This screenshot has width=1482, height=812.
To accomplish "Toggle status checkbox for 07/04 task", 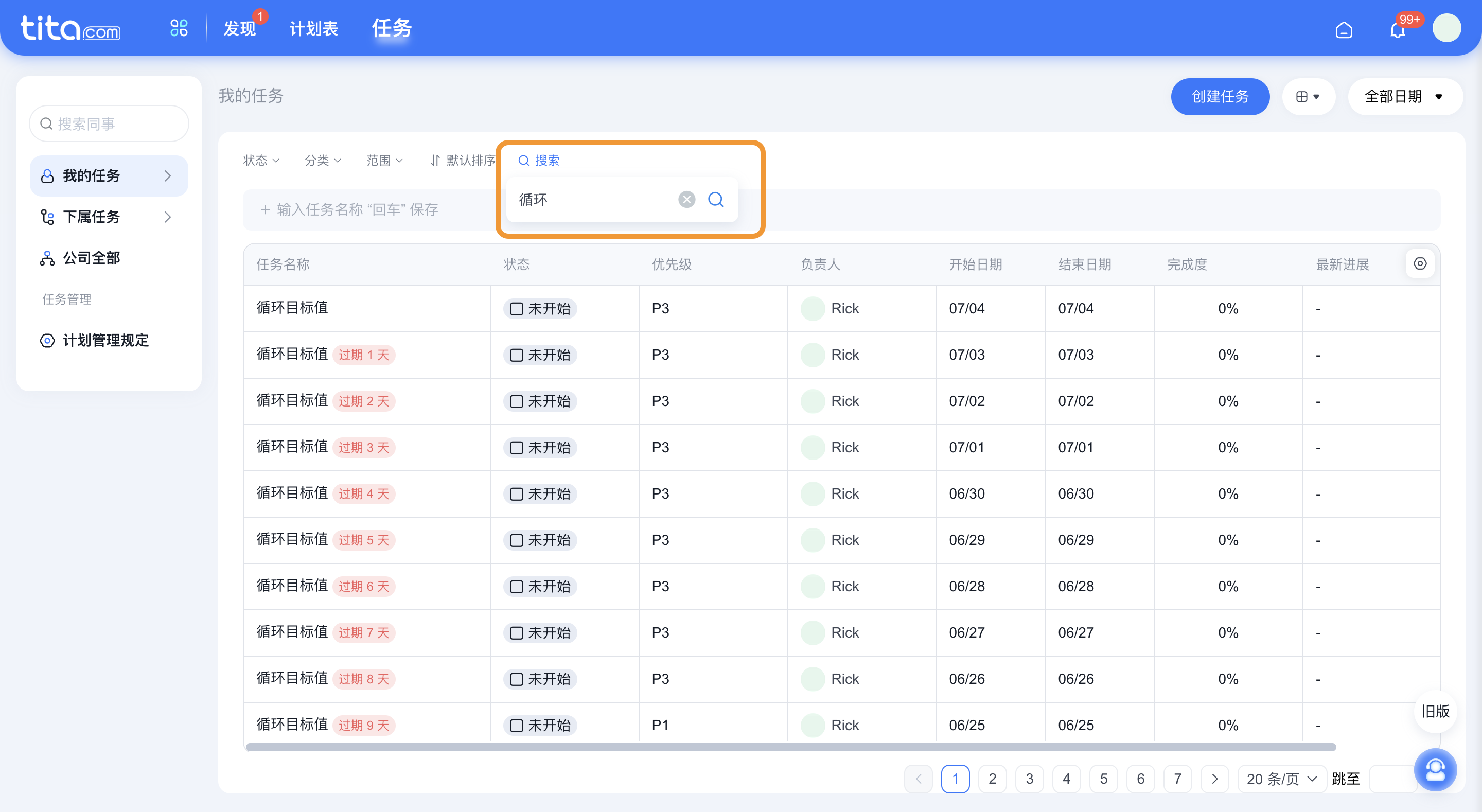I will [x=517, y=308].
